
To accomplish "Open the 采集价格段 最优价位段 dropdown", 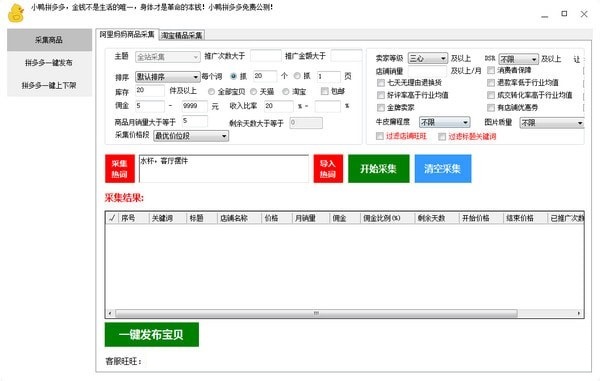I will (191, 136).
